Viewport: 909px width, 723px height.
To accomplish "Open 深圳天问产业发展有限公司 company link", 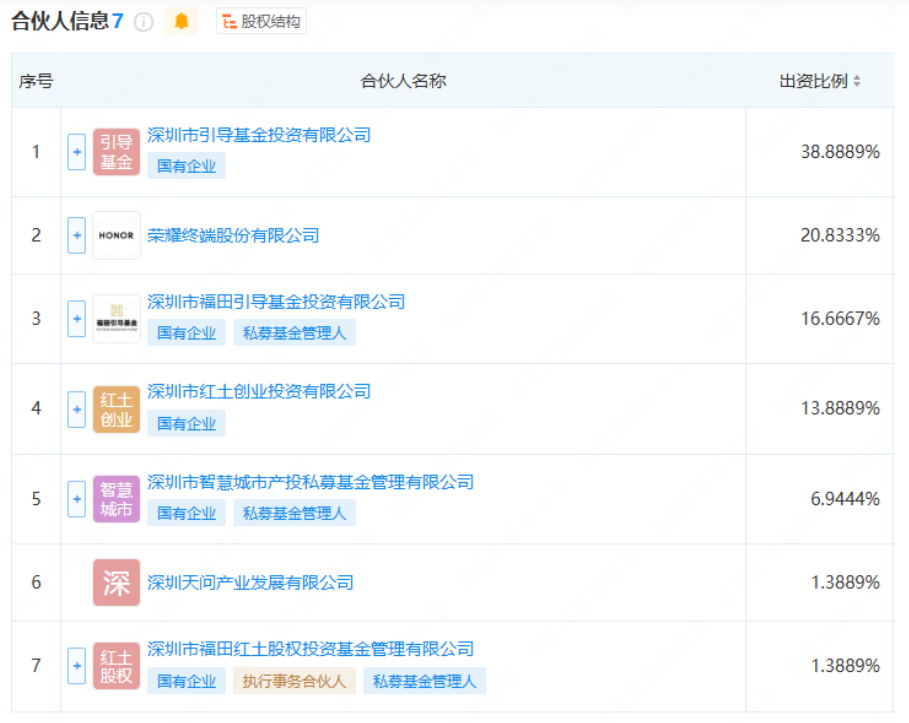I will [x=250, y=582].
